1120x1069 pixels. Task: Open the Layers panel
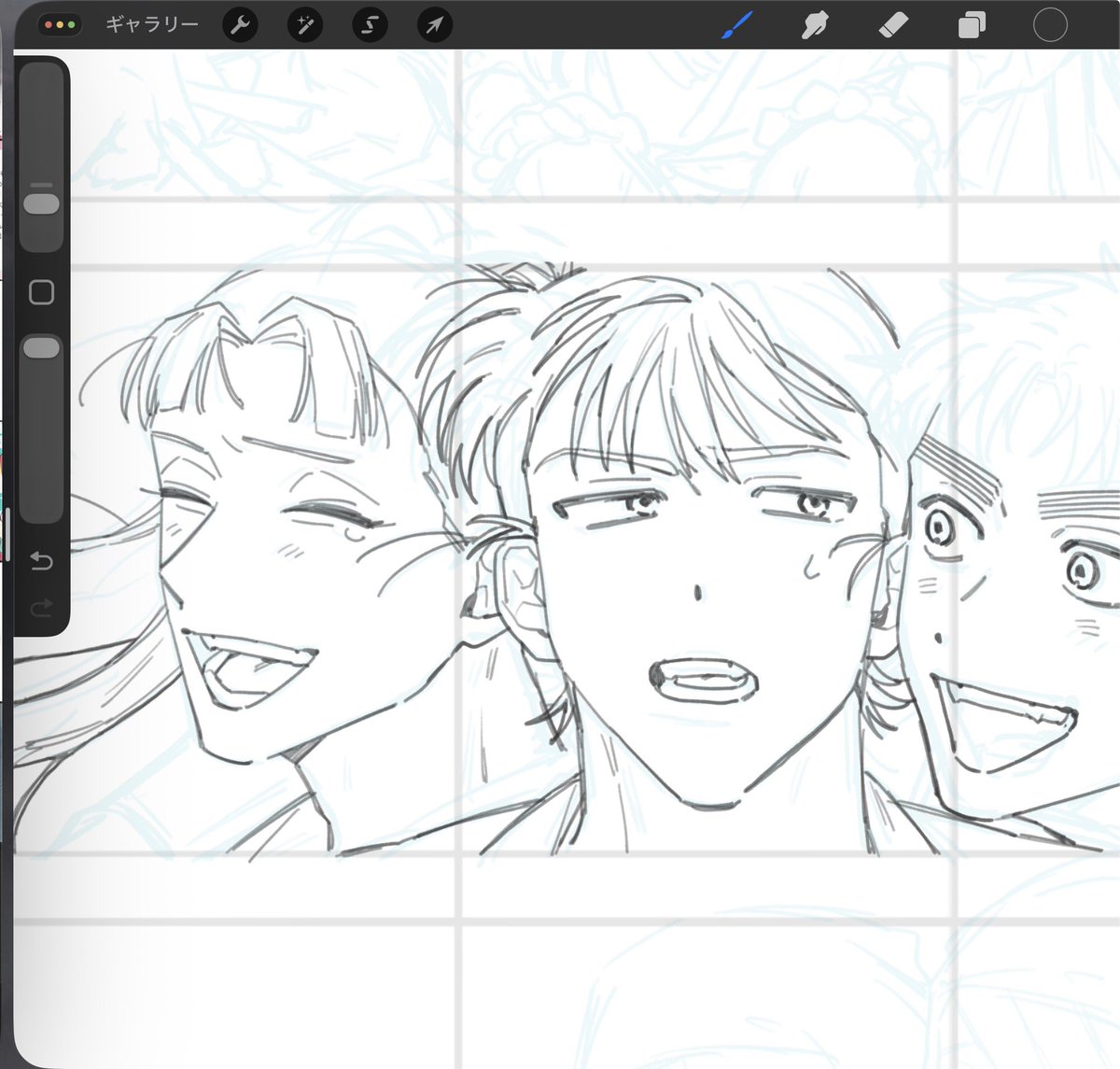(x=972, y=25)
